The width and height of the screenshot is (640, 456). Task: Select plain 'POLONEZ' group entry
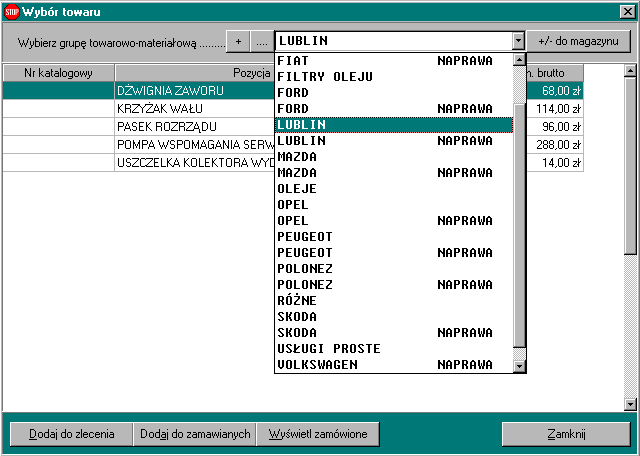click(x=394, y=269)
